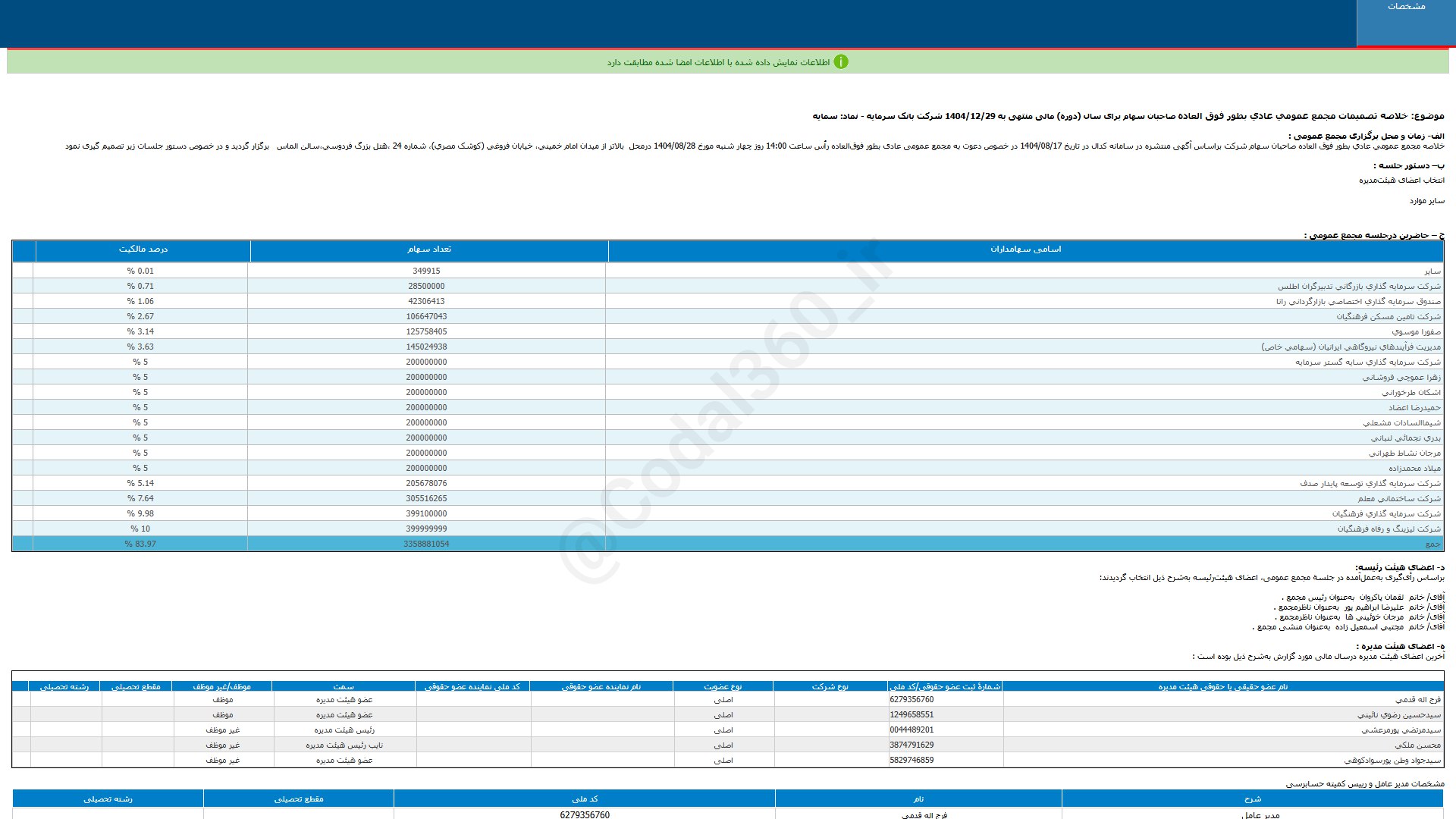Click رئیس هیئت مدیره position cell
Viewport: 1456px width, 819px height.
pos(344,730)
